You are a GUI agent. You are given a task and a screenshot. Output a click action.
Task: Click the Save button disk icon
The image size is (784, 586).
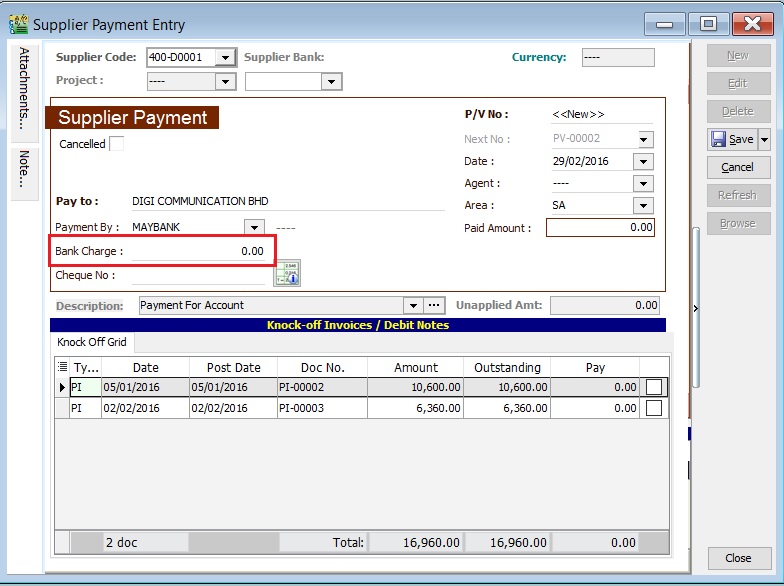click(718, 139)
